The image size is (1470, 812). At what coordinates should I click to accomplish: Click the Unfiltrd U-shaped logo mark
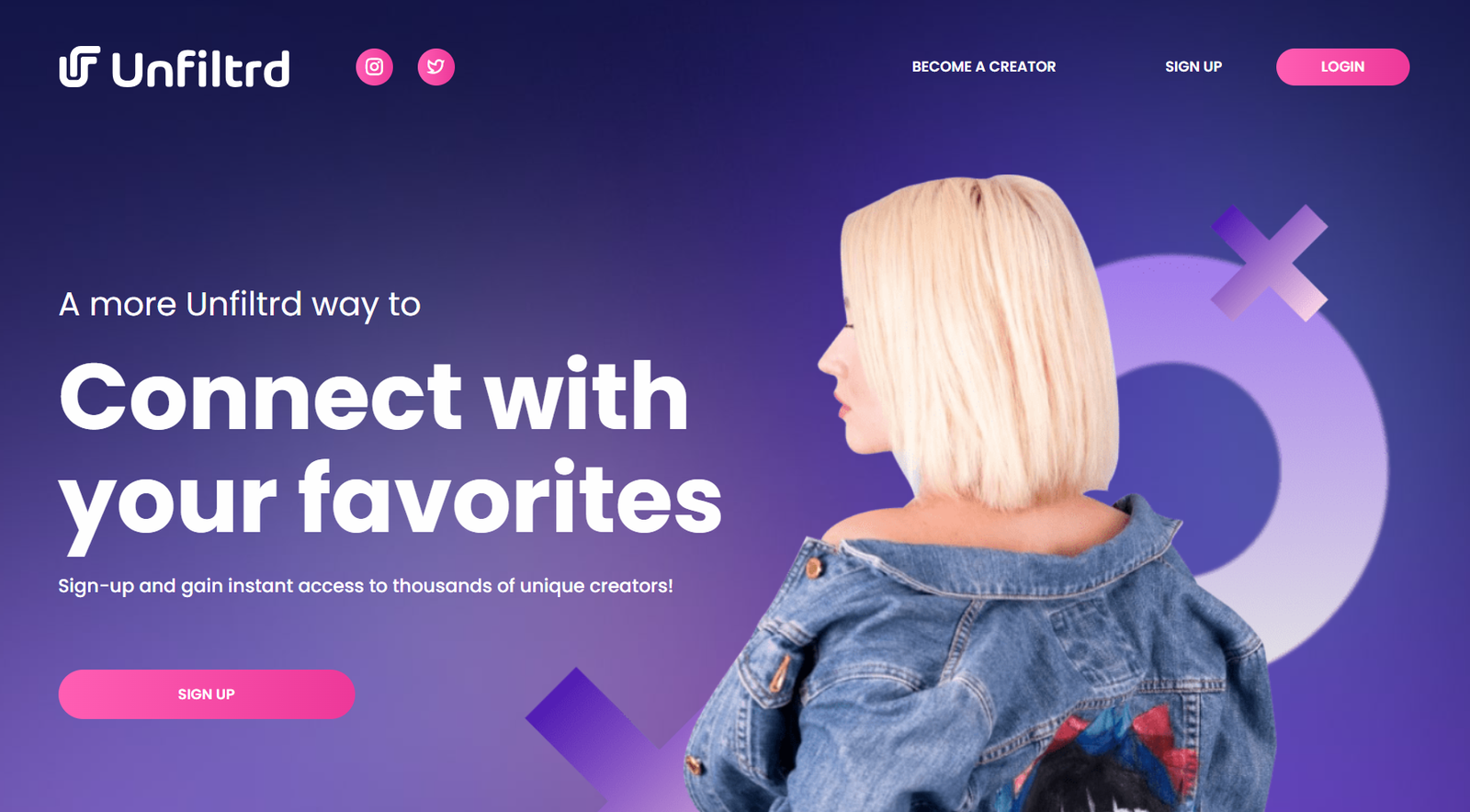(79, 66)
